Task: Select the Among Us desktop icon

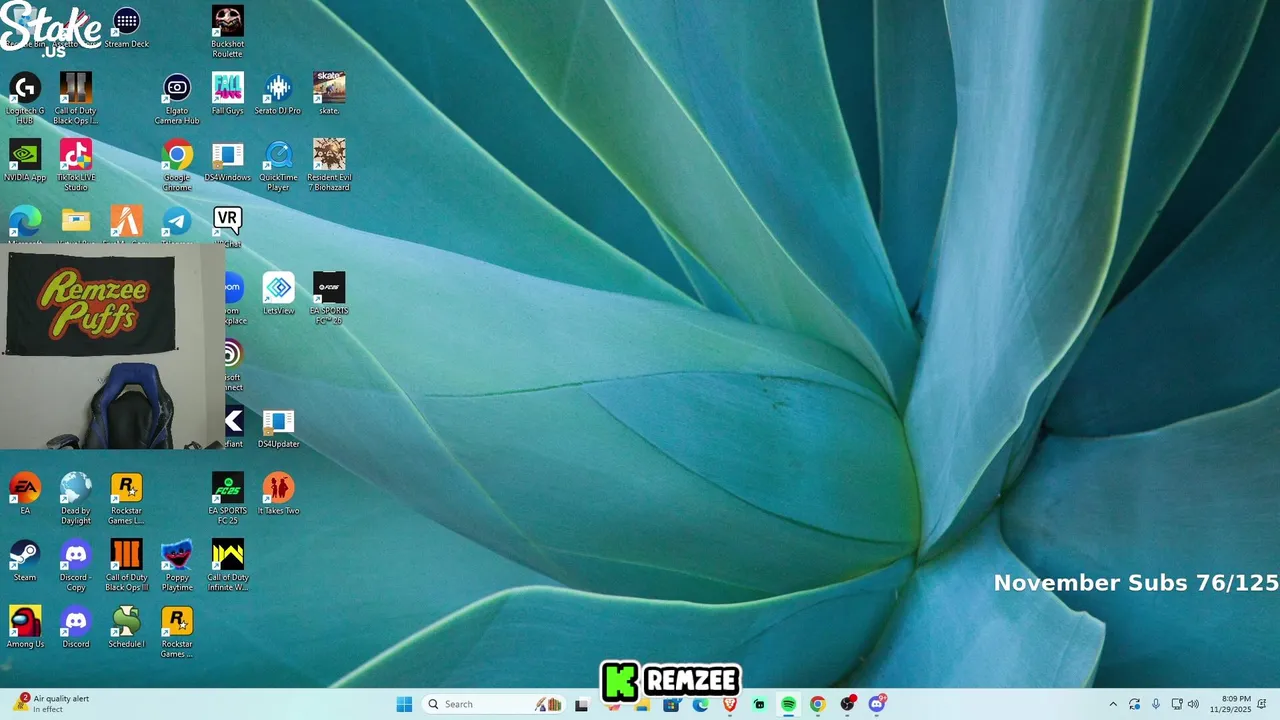Action: 25,627
